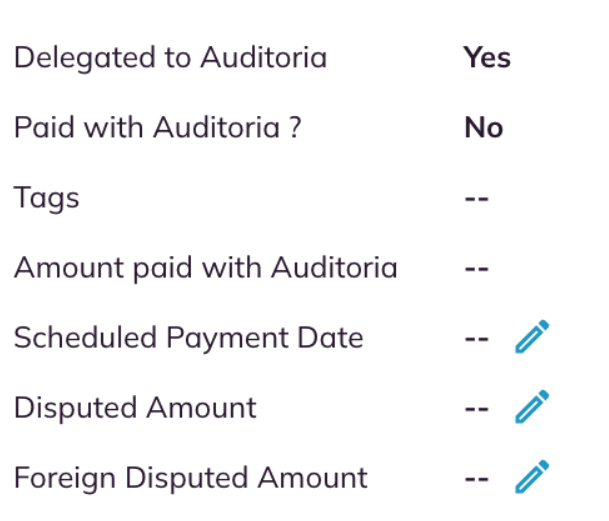
Task: Select the Foreign Disputed Amount label
Action: coord(191,478)
